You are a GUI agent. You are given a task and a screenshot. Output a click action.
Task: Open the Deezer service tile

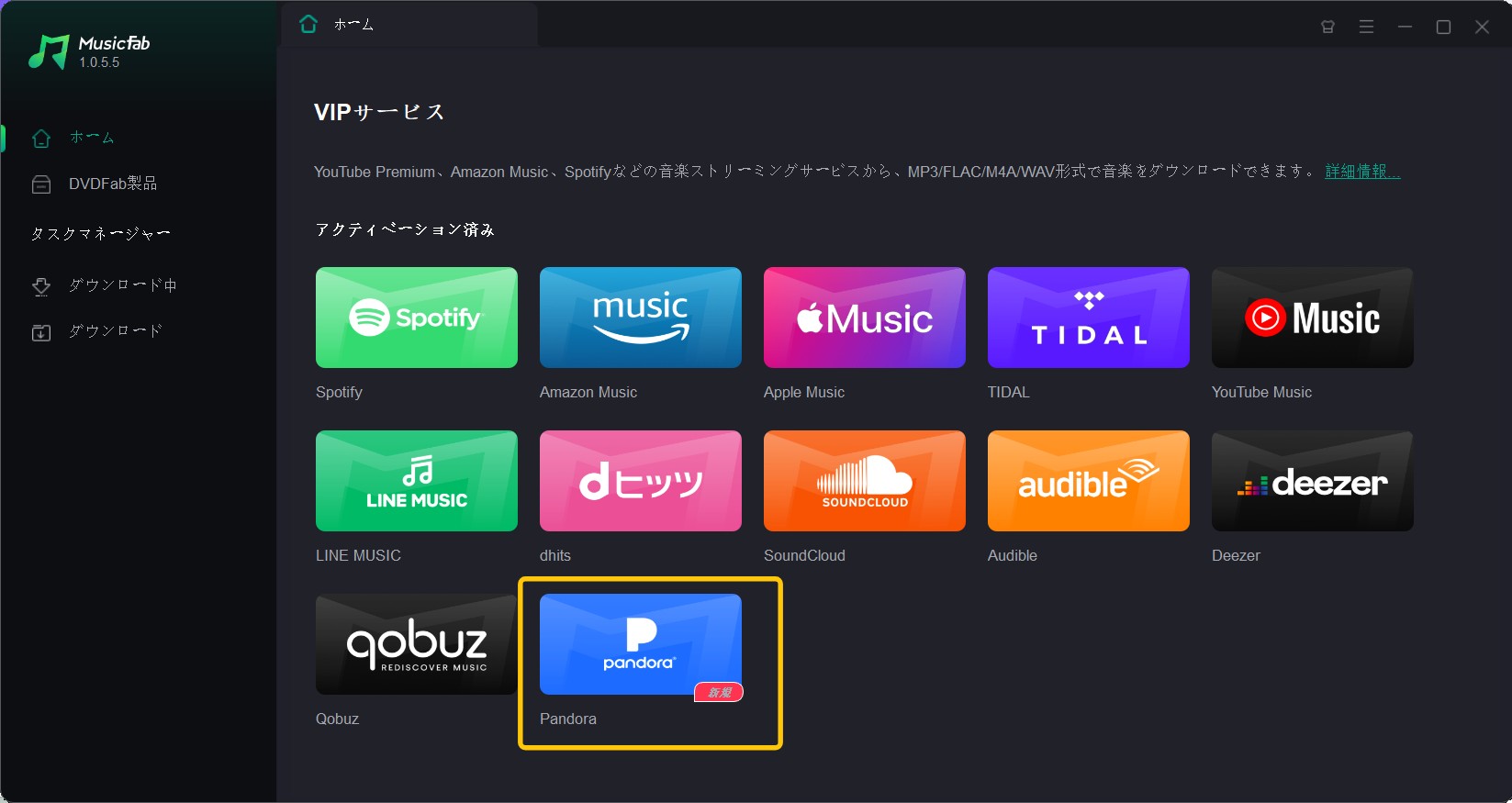1313,481
